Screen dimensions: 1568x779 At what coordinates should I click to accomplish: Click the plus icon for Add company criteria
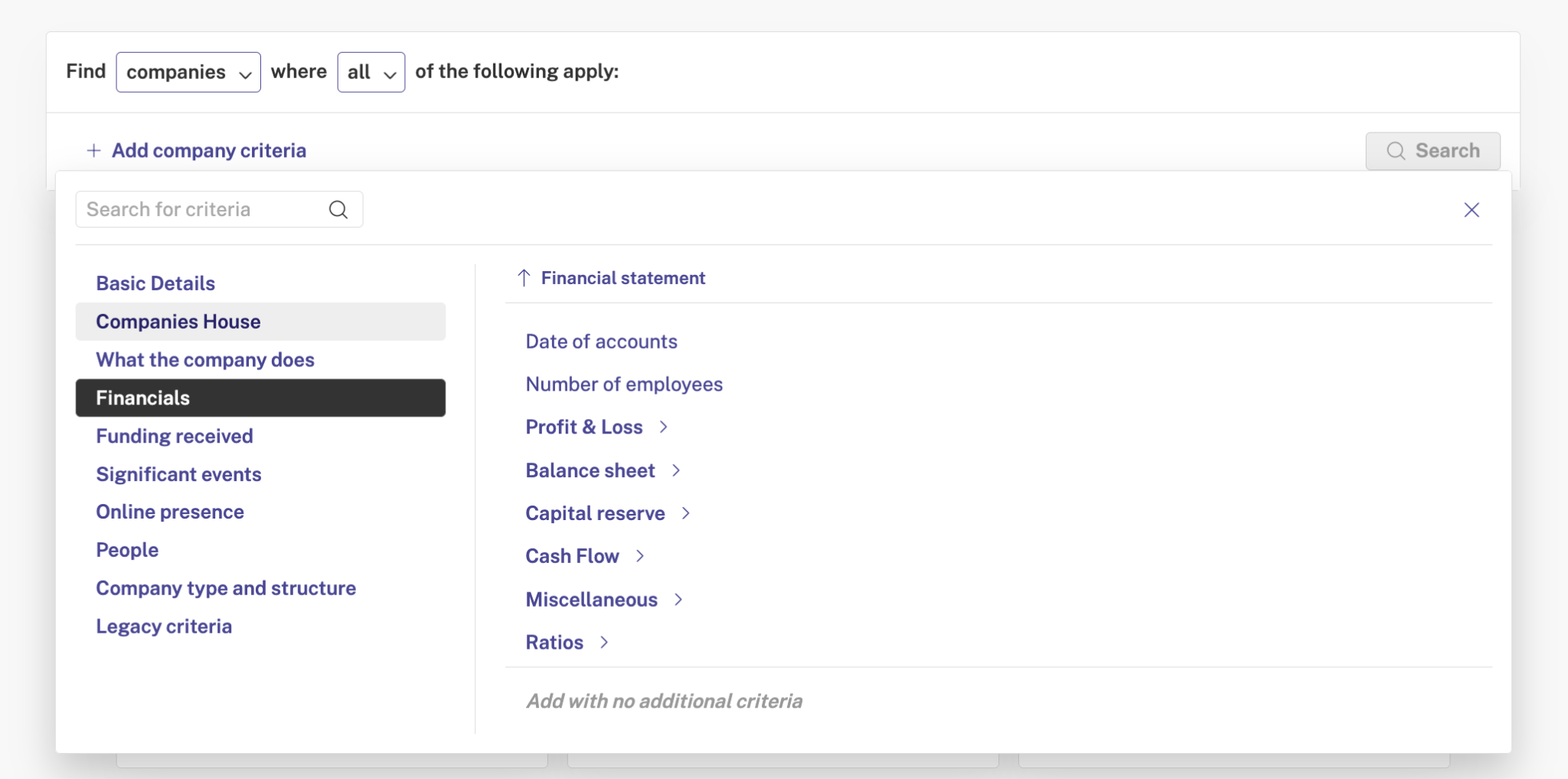93,151
